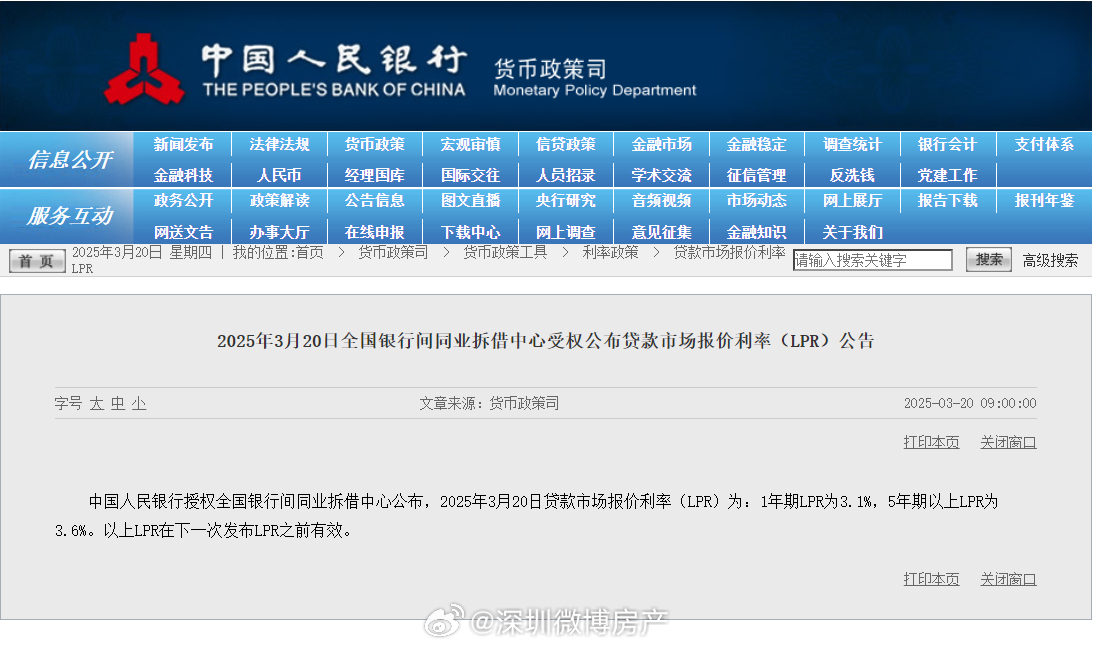Click the People's Bank of China red logo
This screenshot has height=648, width=1095.
pos(145,69)
